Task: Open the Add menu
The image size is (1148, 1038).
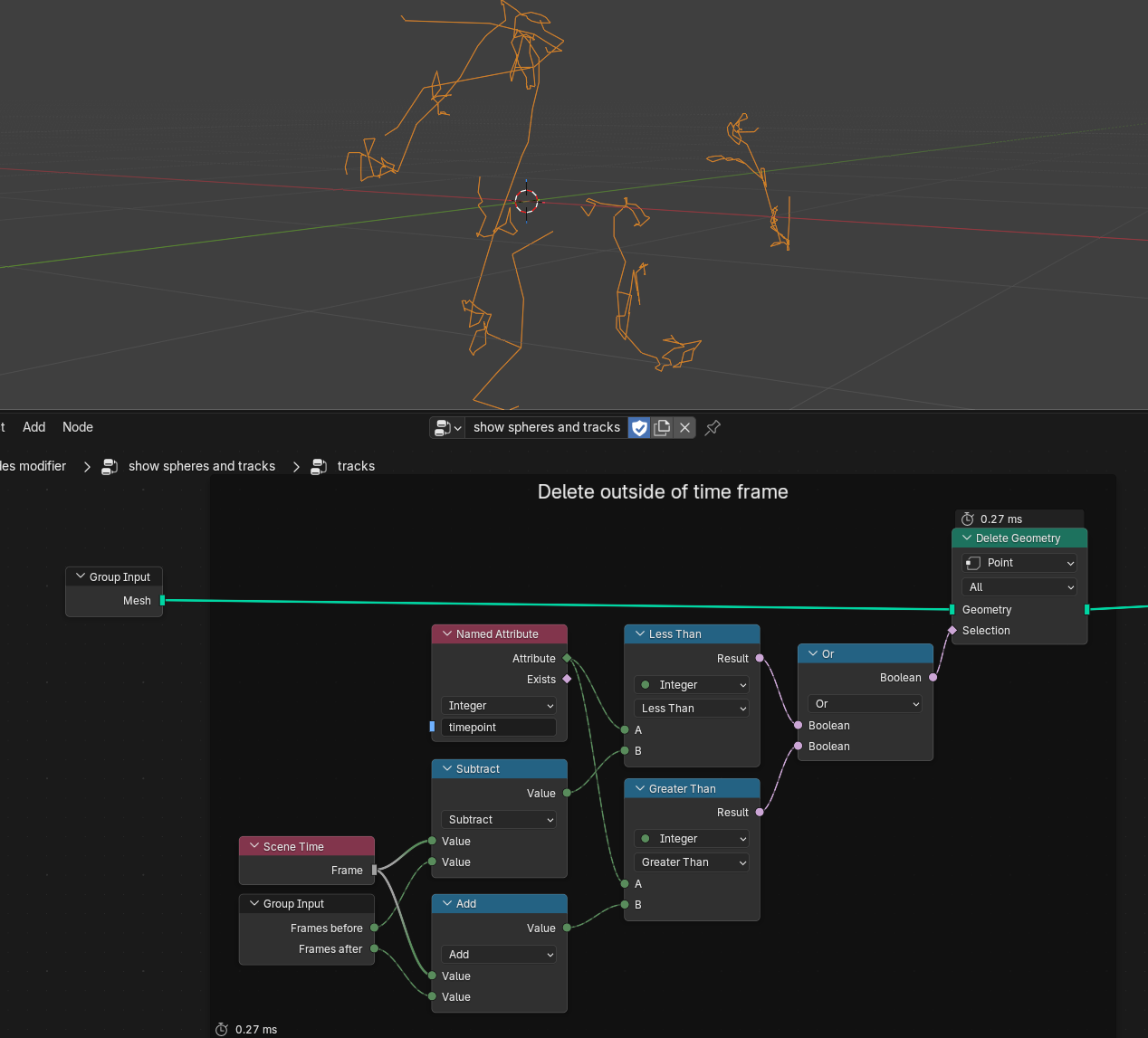Action: [x=34, y=427]
